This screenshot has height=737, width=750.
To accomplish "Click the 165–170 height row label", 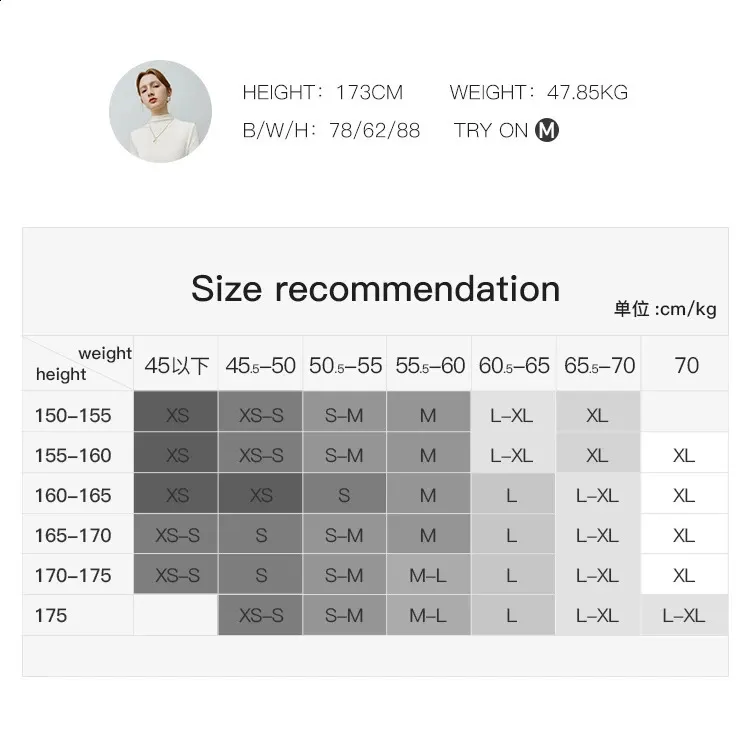I will tap(73, 535).
